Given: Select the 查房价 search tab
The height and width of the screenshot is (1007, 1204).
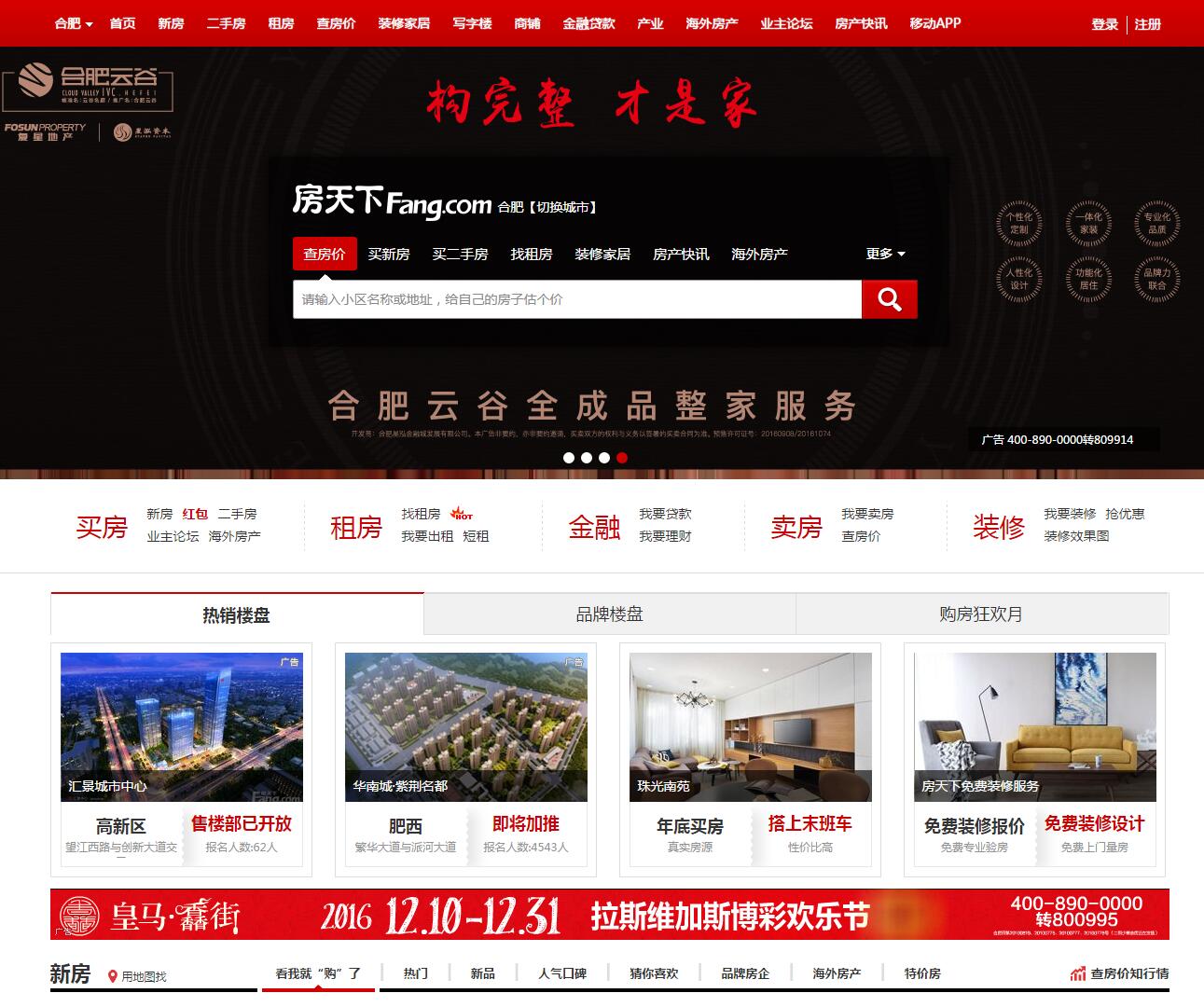Looking at the screenshot, I should pos(325,254).
